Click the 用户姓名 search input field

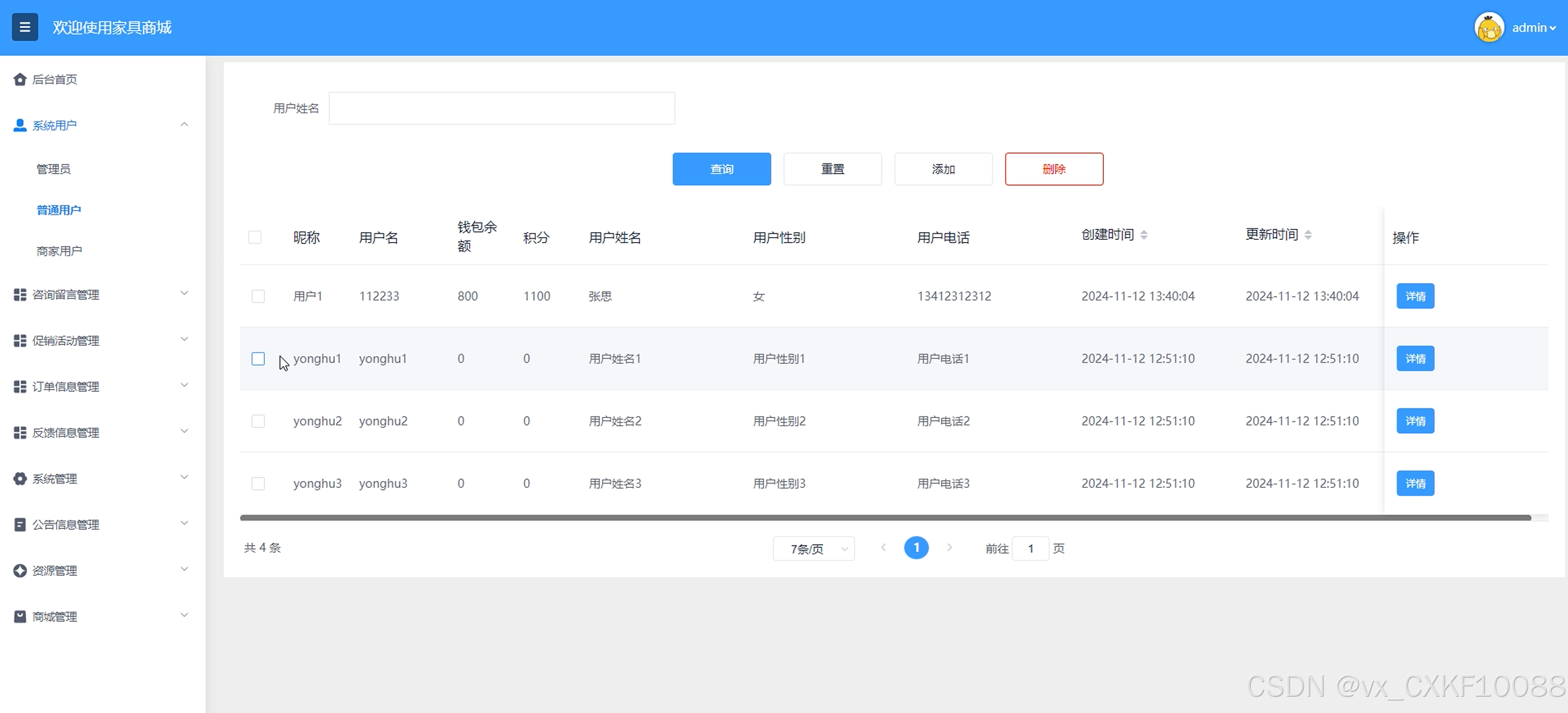click(501, 108)
